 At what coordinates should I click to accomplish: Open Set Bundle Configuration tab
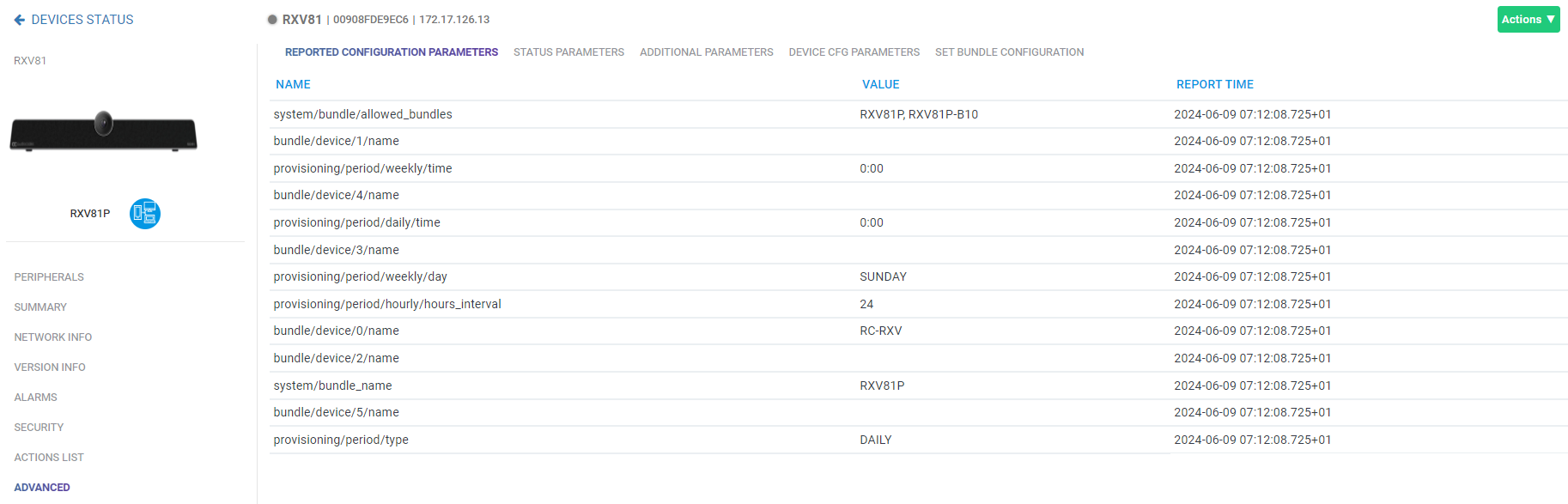tap(1010, 52)
